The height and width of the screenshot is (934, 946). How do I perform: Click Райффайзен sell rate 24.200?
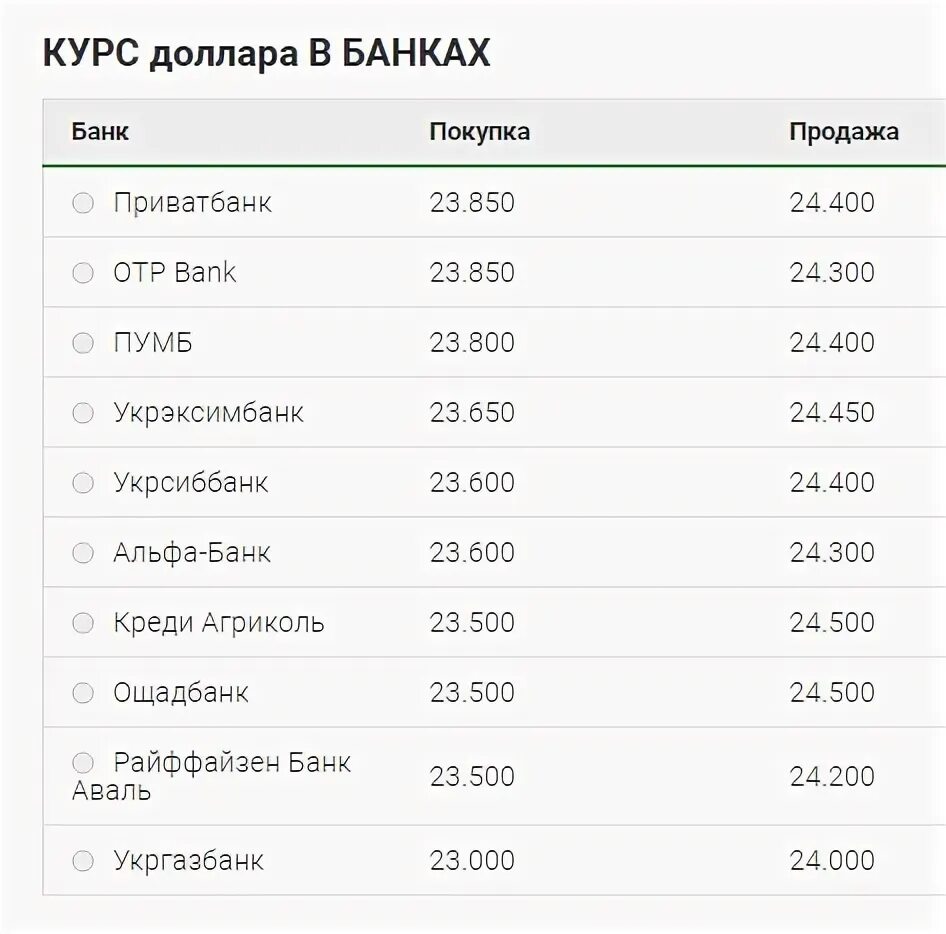pos(833,777)
